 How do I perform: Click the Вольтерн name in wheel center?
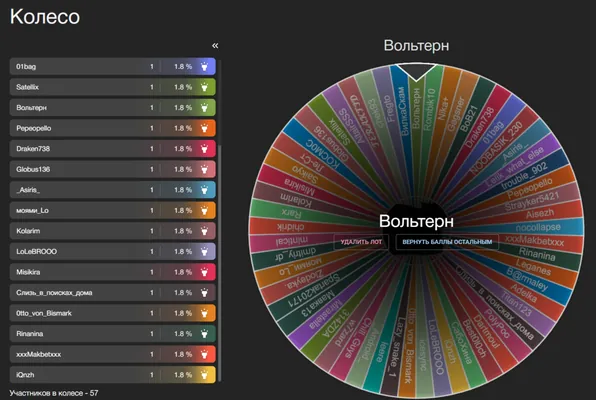click(416, 221)
